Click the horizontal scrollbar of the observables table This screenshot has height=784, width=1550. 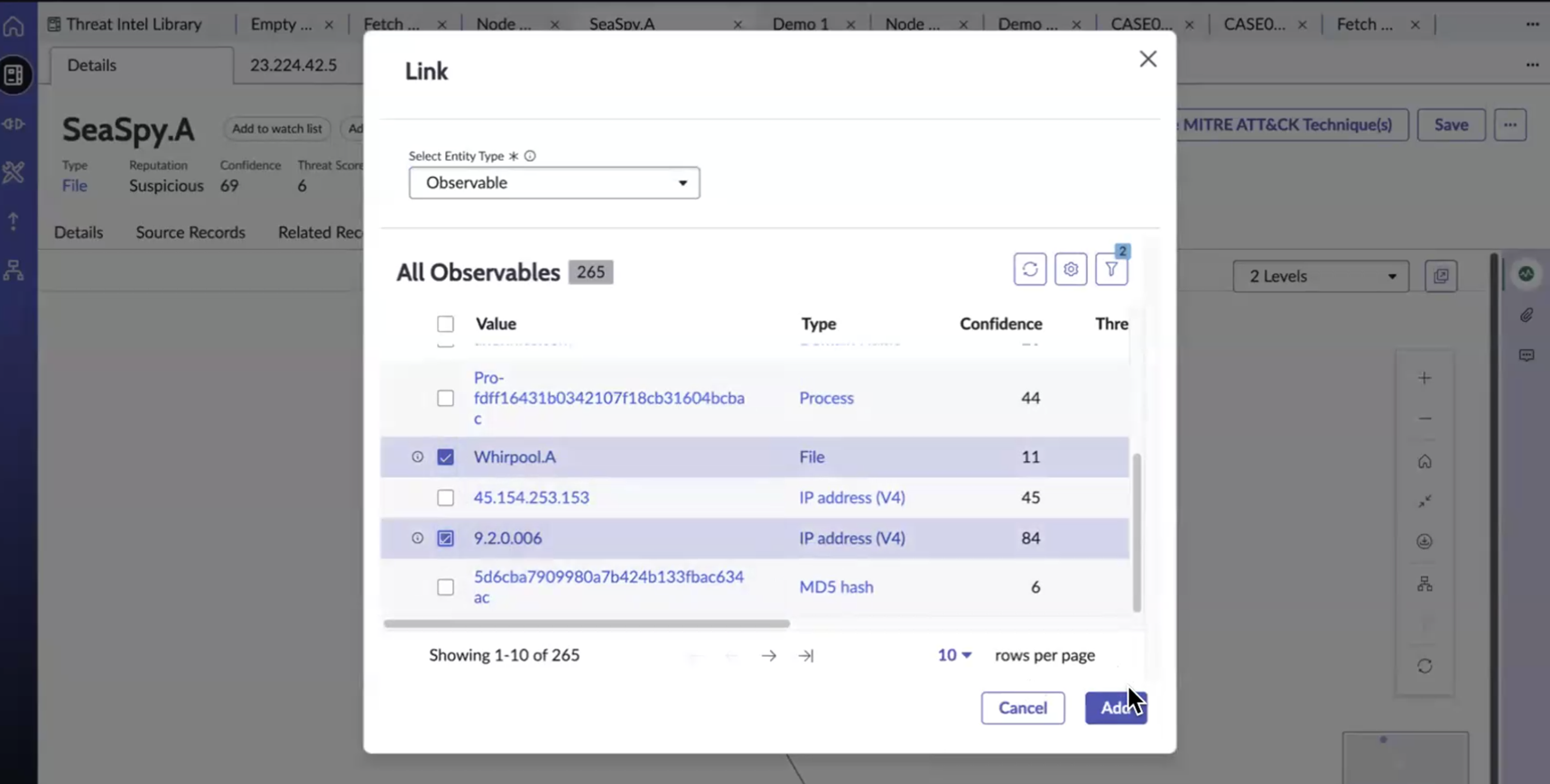(x=587, y=623)
